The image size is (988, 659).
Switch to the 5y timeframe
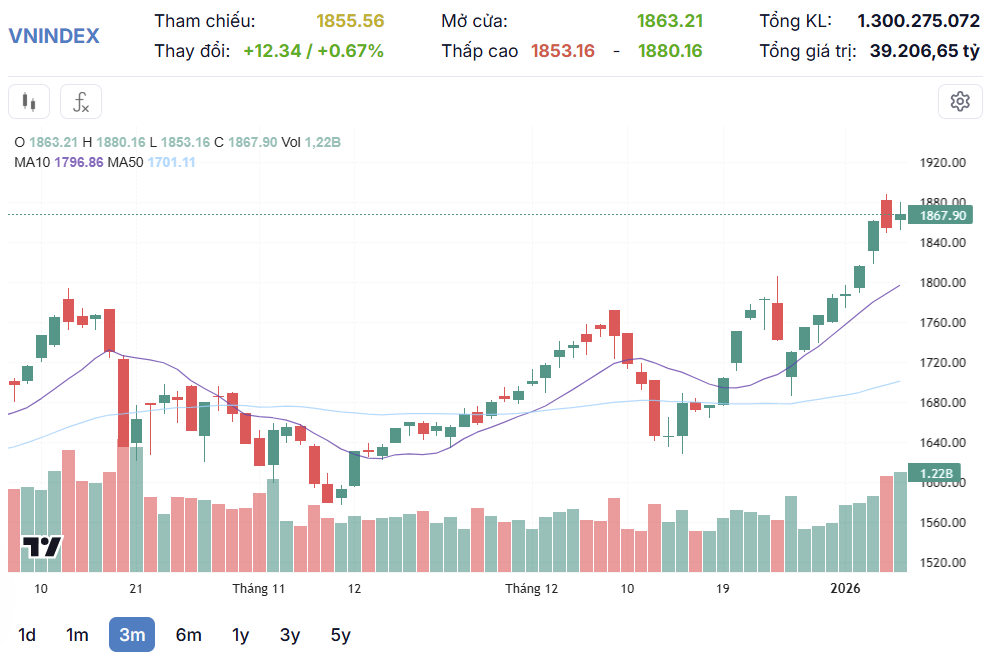pyautogui.click(x=341, y=634)
